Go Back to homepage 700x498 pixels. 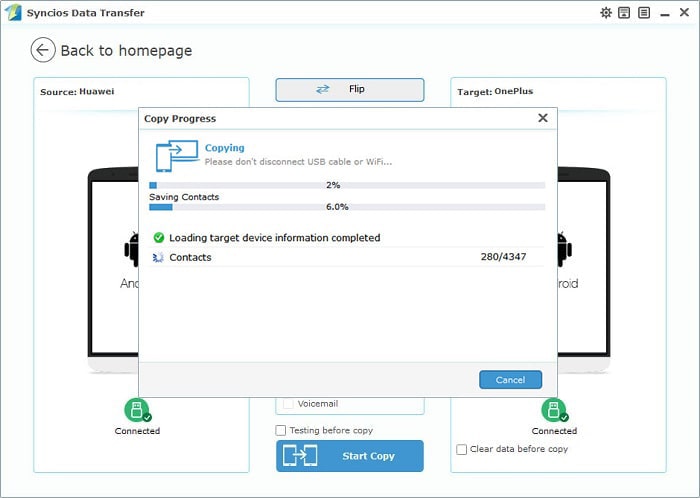point(126,50)
